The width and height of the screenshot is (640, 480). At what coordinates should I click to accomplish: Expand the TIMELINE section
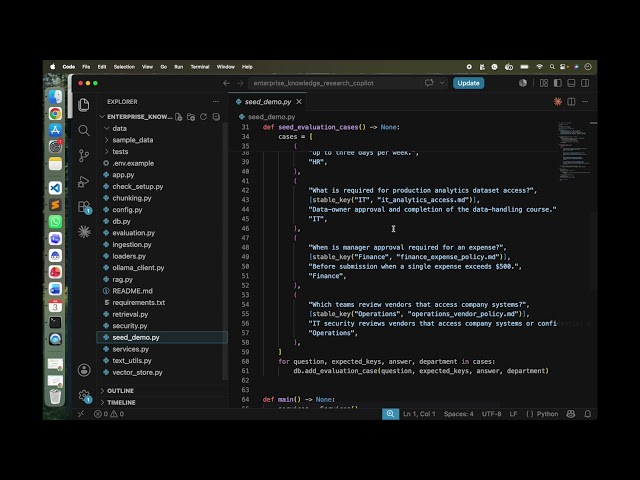click(x=121, y=402)
